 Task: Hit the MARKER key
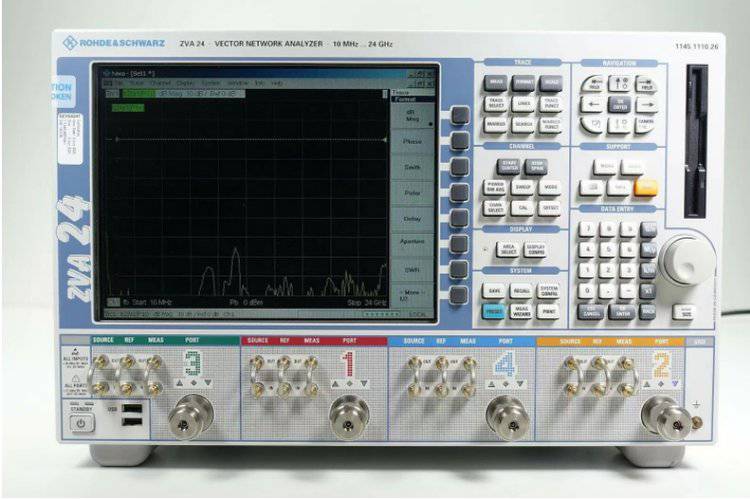click(496, 124)
